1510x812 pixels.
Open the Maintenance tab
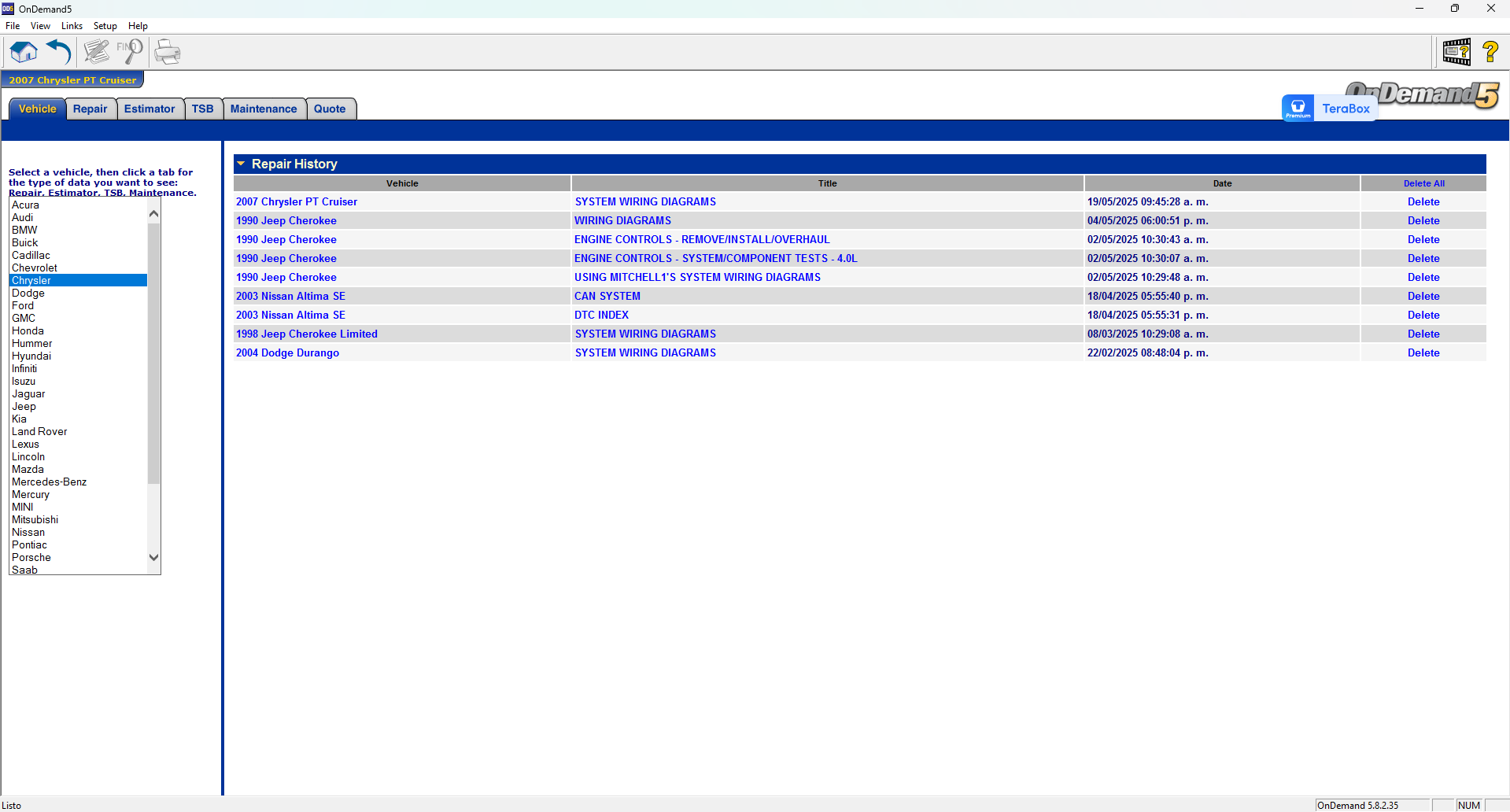pyautogui.click(x=264, y=109)
